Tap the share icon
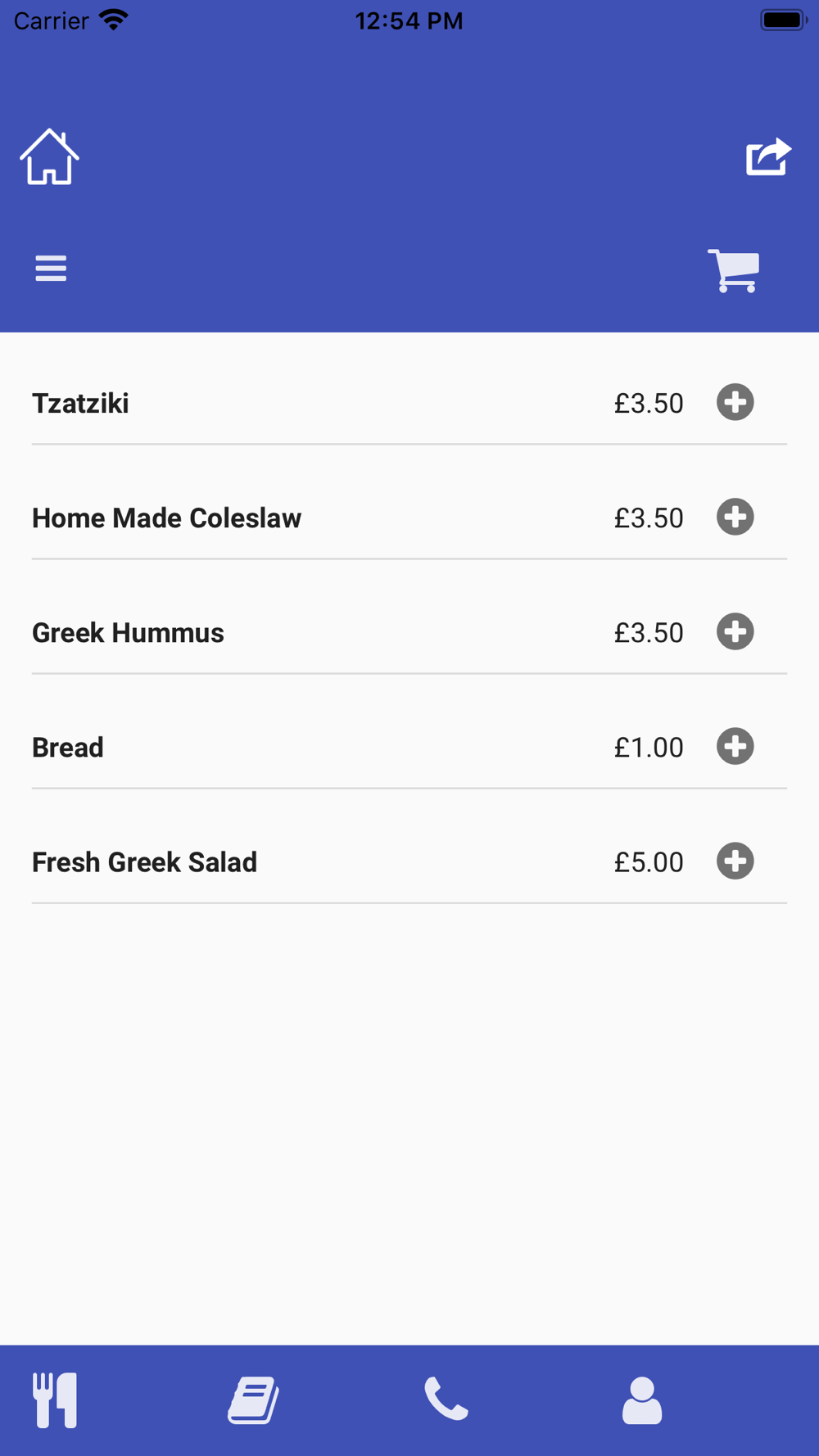Viewport: 819px width, 1456px height. 768,156
